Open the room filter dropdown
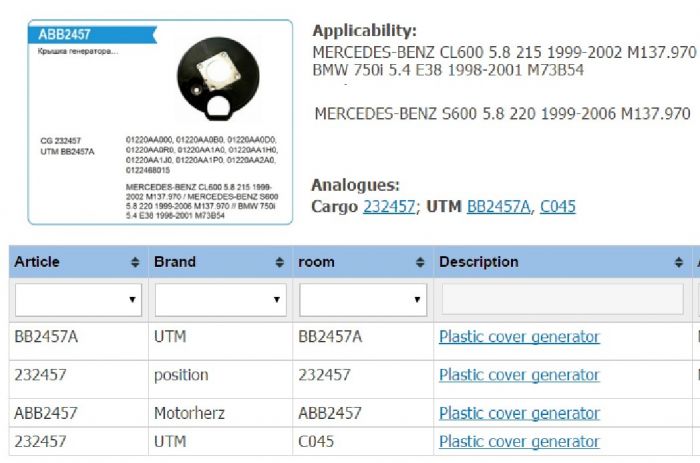 (363, 300)
